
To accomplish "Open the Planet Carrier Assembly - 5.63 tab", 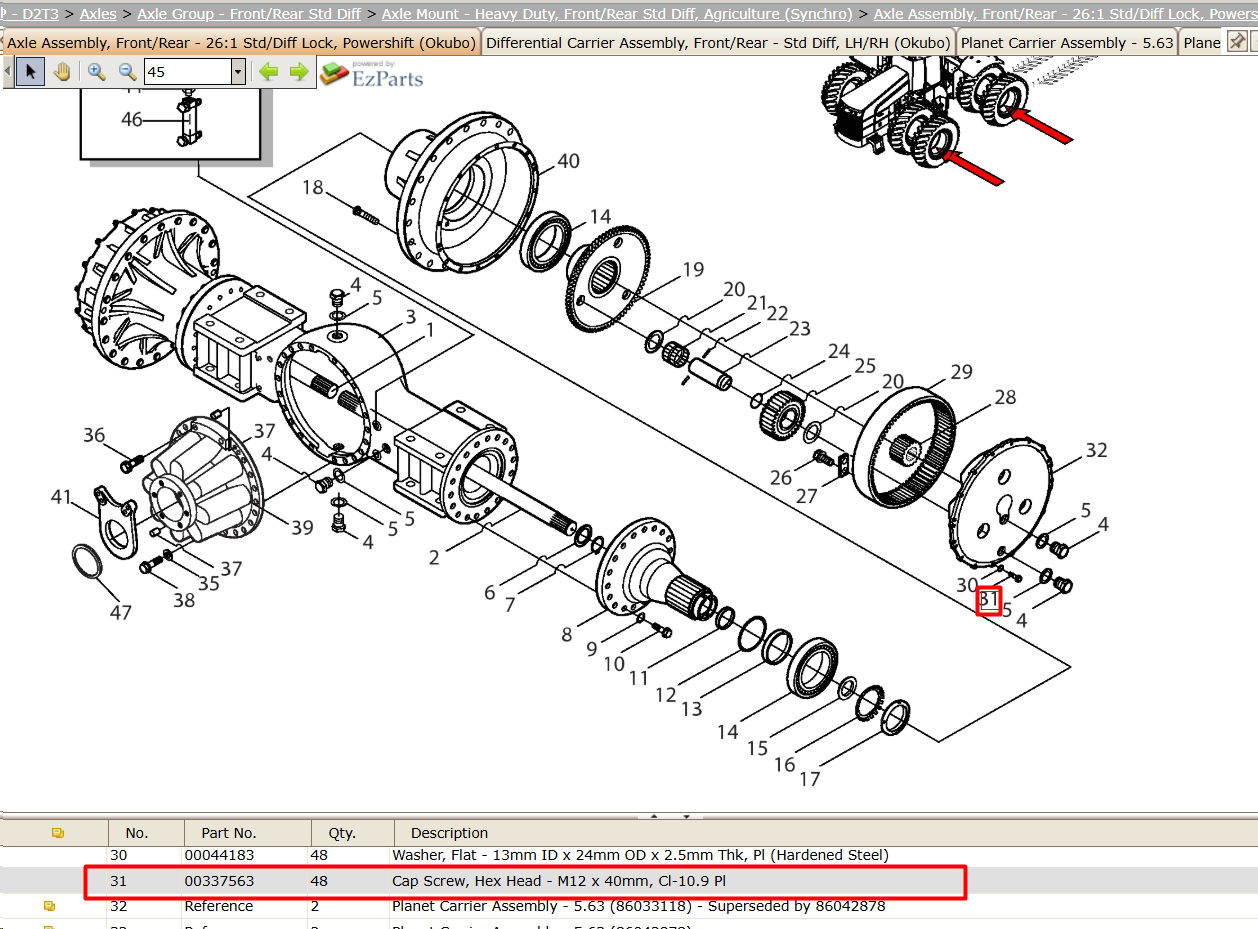I will (1067, 43).
